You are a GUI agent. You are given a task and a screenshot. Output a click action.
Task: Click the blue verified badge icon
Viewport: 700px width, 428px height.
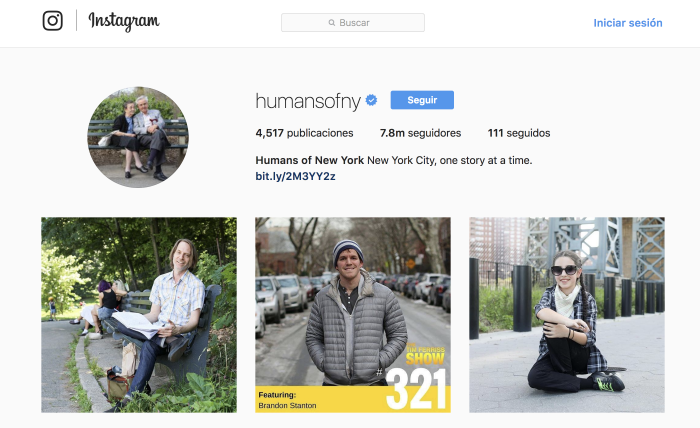coord(371,100)
